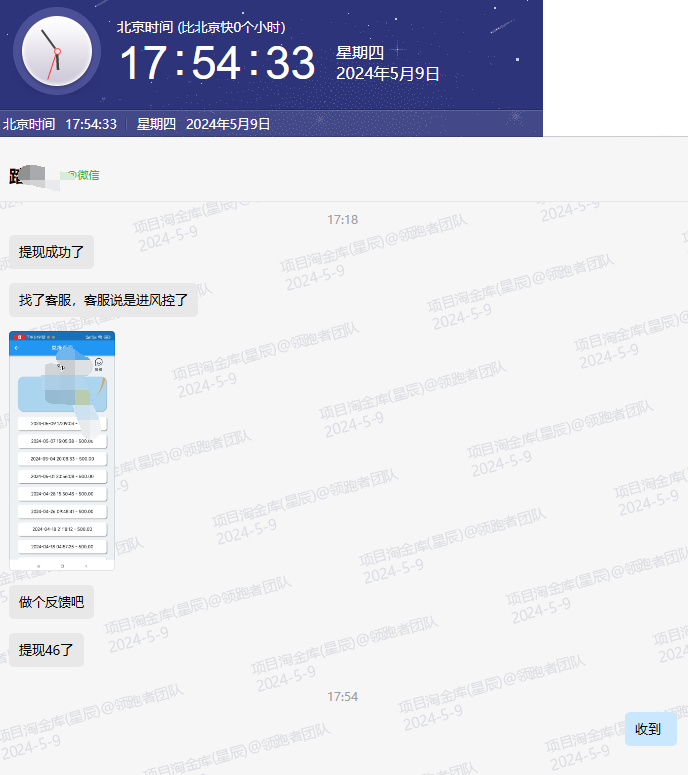
Task: Select the 找了客服 customer service message bubble
Action: click(103, 300)
